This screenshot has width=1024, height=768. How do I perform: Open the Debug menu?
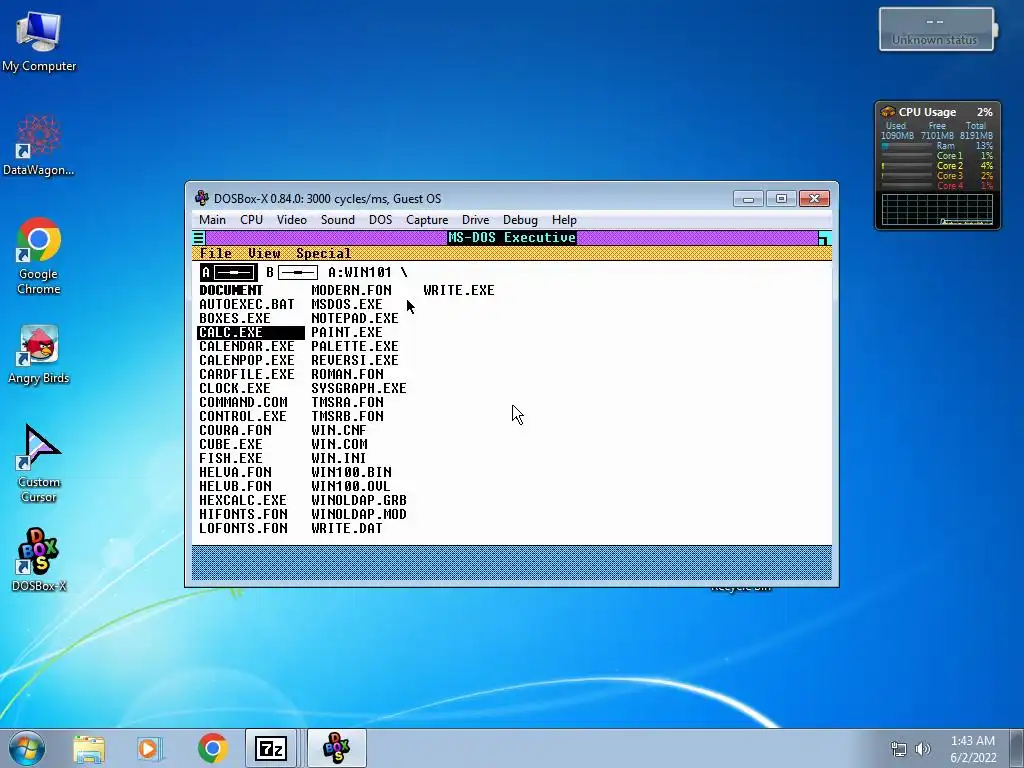(520, 220)
